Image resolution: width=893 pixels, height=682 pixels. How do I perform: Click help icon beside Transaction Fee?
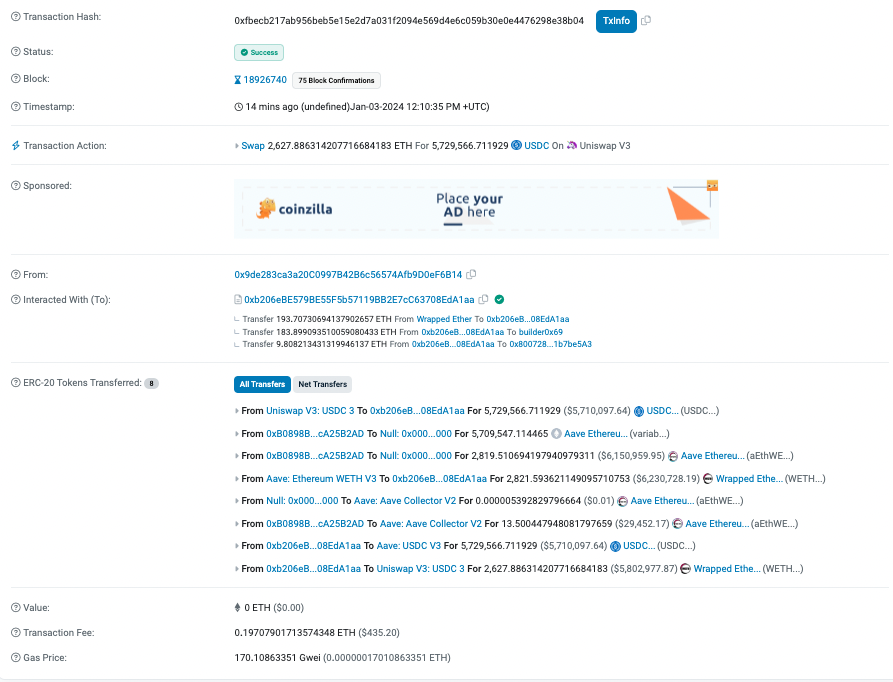point(16,633)
